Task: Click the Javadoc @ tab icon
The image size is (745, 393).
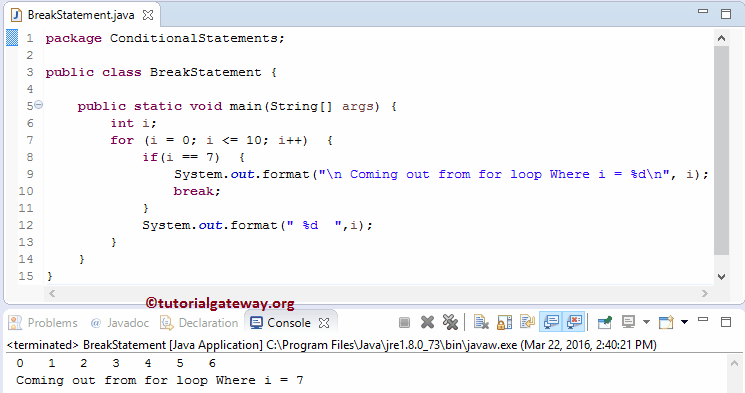Action: pos(96,323)
